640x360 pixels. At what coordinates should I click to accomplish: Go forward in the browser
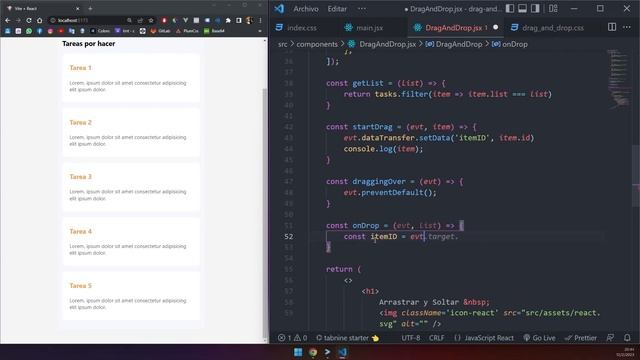[18, 20]
